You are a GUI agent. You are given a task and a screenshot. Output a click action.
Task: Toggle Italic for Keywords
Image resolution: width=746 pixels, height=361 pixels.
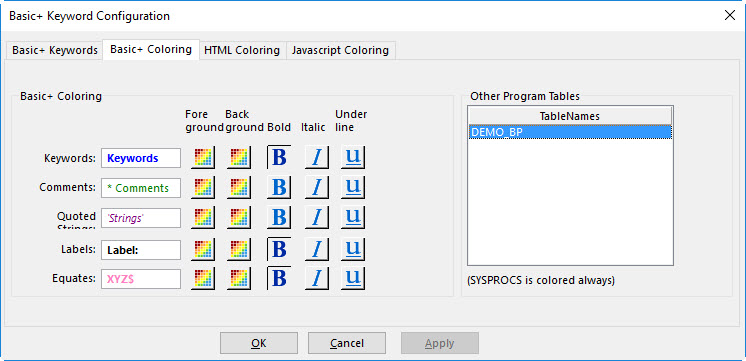(316, 157)
